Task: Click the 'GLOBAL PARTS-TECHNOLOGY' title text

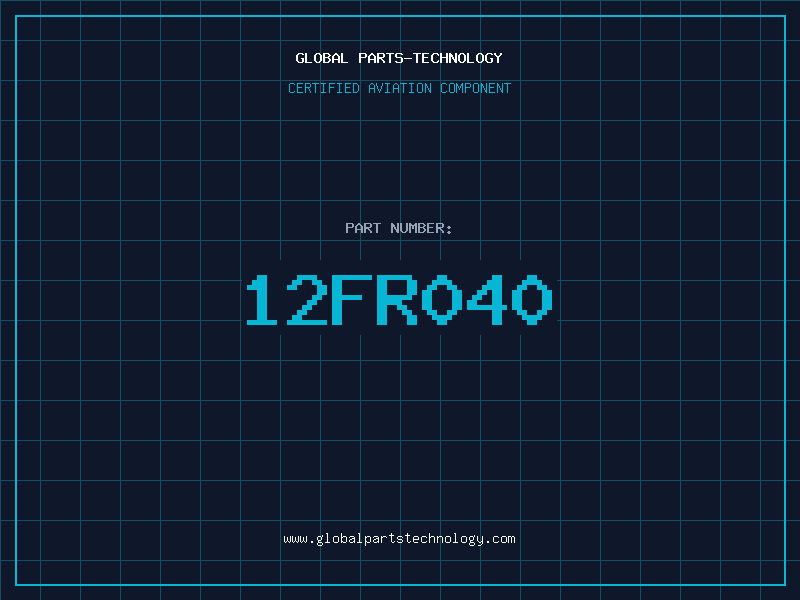Action: 399,58
